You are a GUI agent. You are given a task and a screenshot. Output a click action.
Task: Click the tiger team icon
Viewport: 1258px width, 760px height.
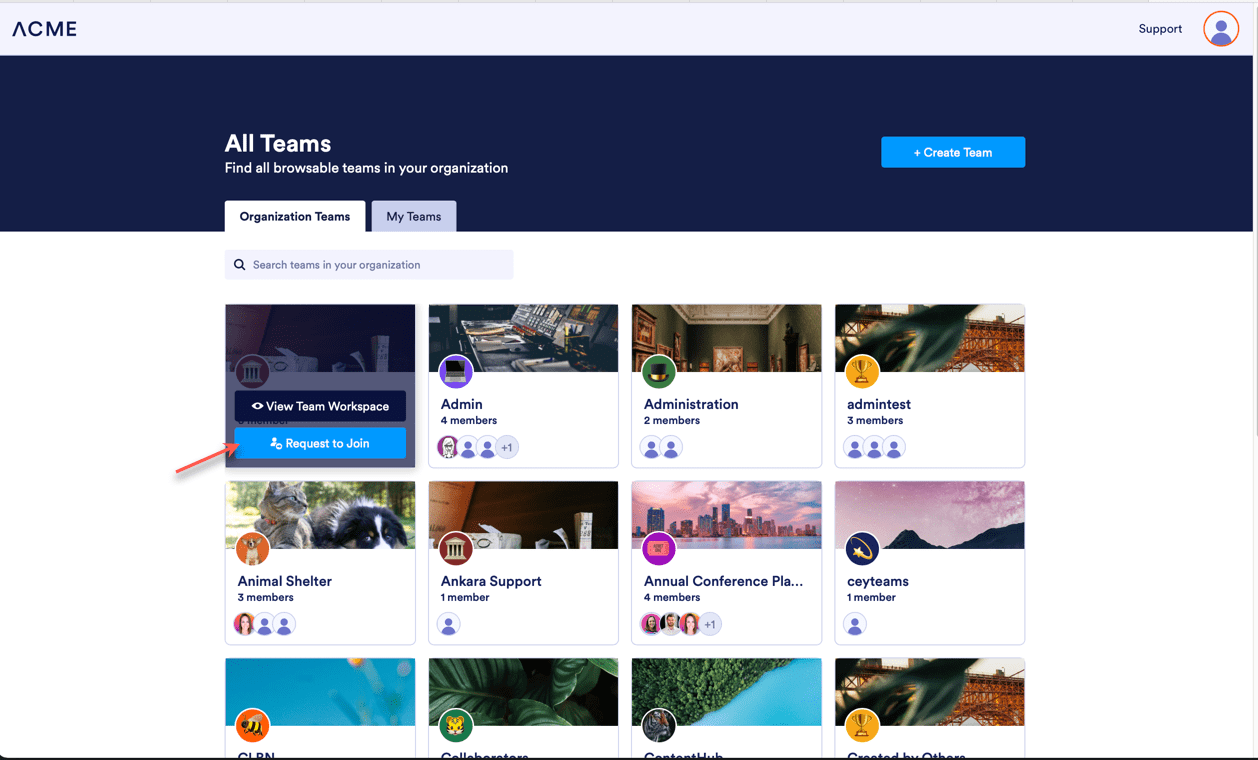456,726
